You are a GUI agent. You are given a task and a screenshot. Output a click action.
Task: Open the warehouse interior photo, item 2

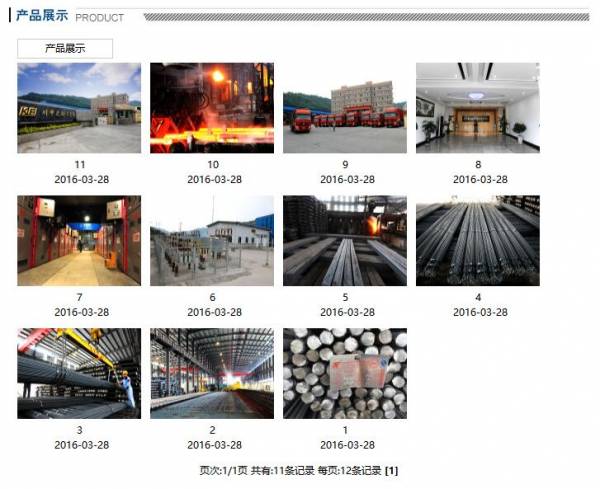(212, 373)
